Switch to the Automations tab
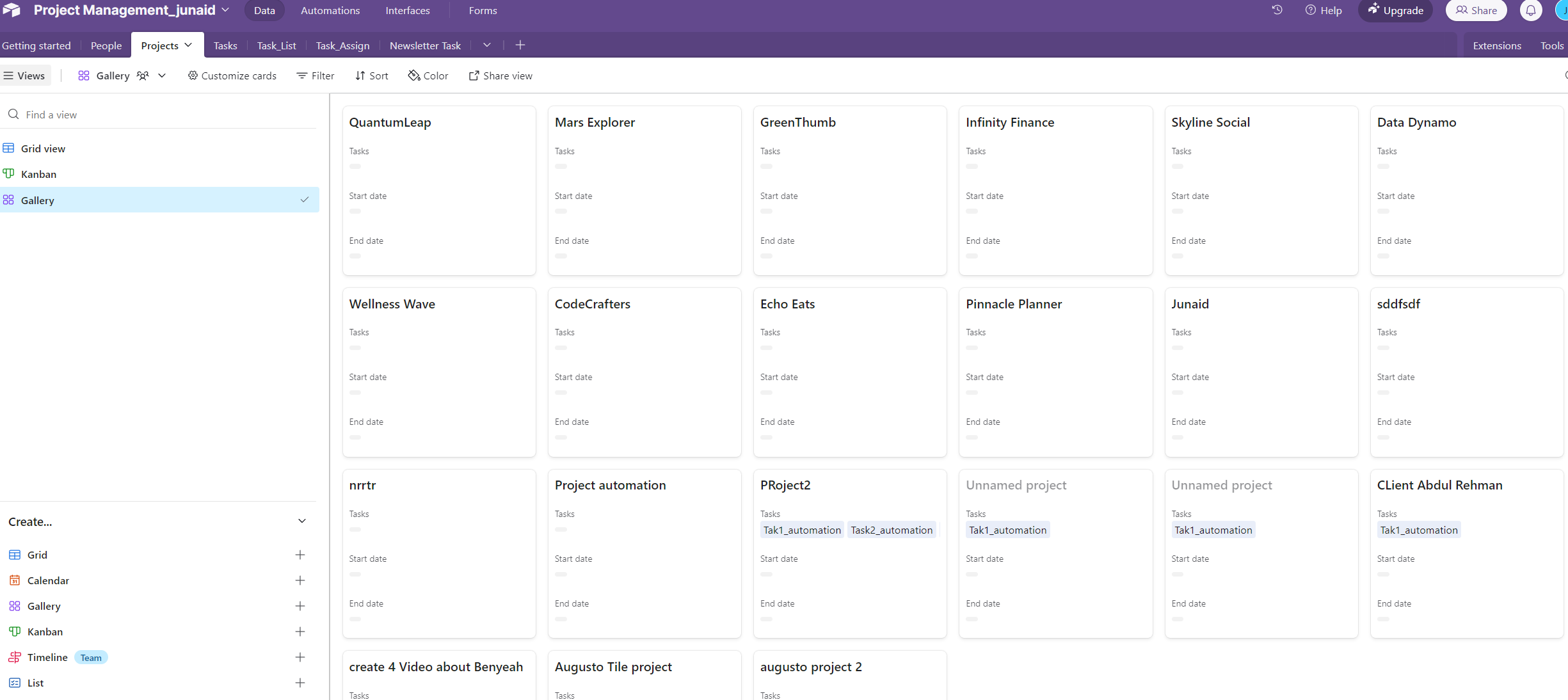The width and height of the screenshot is (1568, 700). point(330,10)
